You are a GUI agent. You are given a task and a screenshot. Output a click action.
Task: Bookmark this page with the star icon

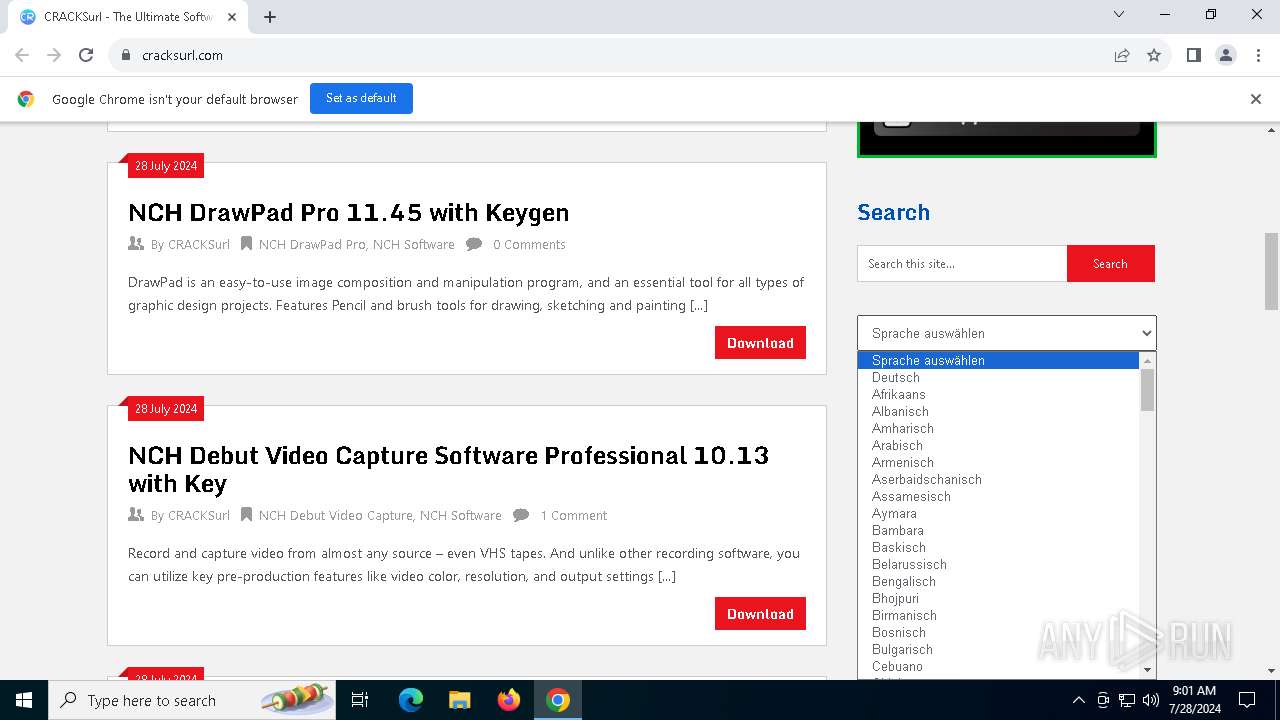click(x=1154, y=55)
